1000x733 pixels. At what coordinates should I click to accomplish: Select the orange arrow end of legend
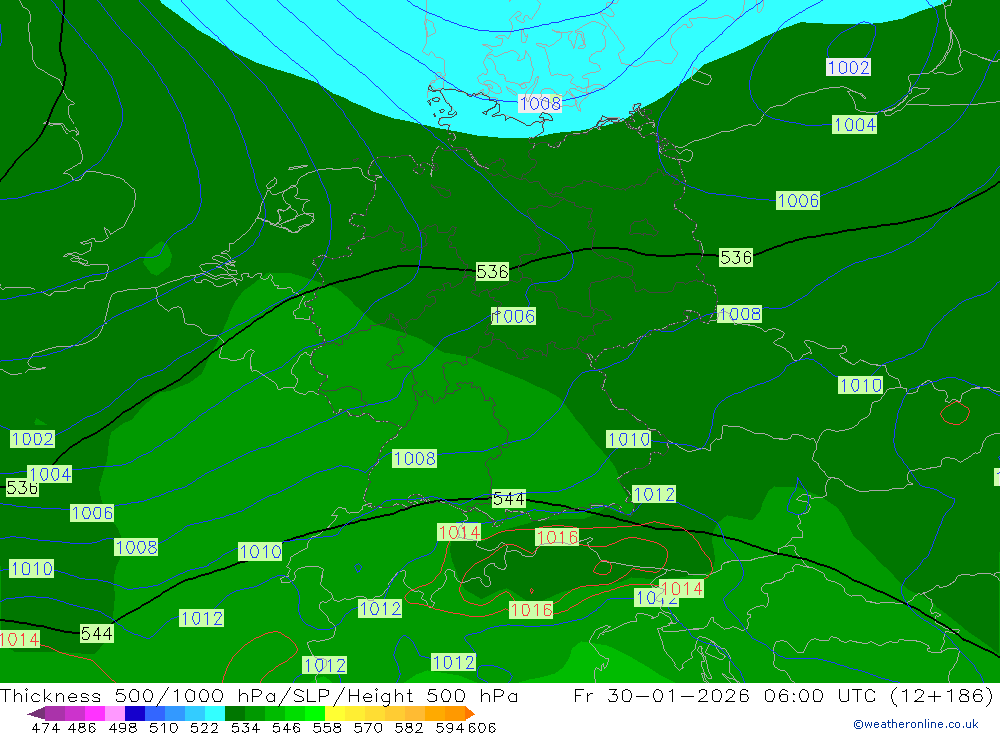coord(469,713)
